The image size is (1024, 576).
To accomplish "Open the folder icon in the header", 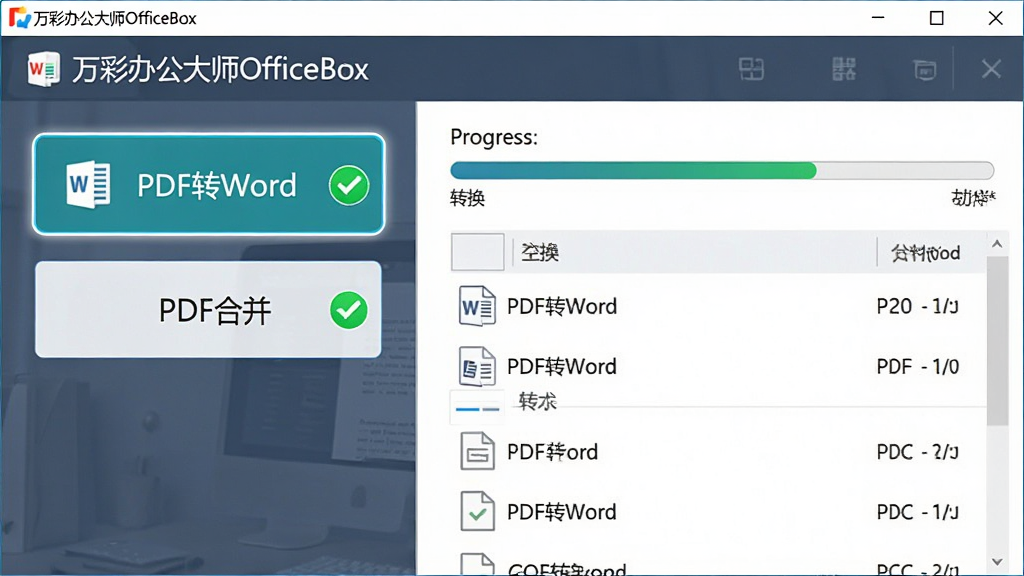I will pos(924,69).
